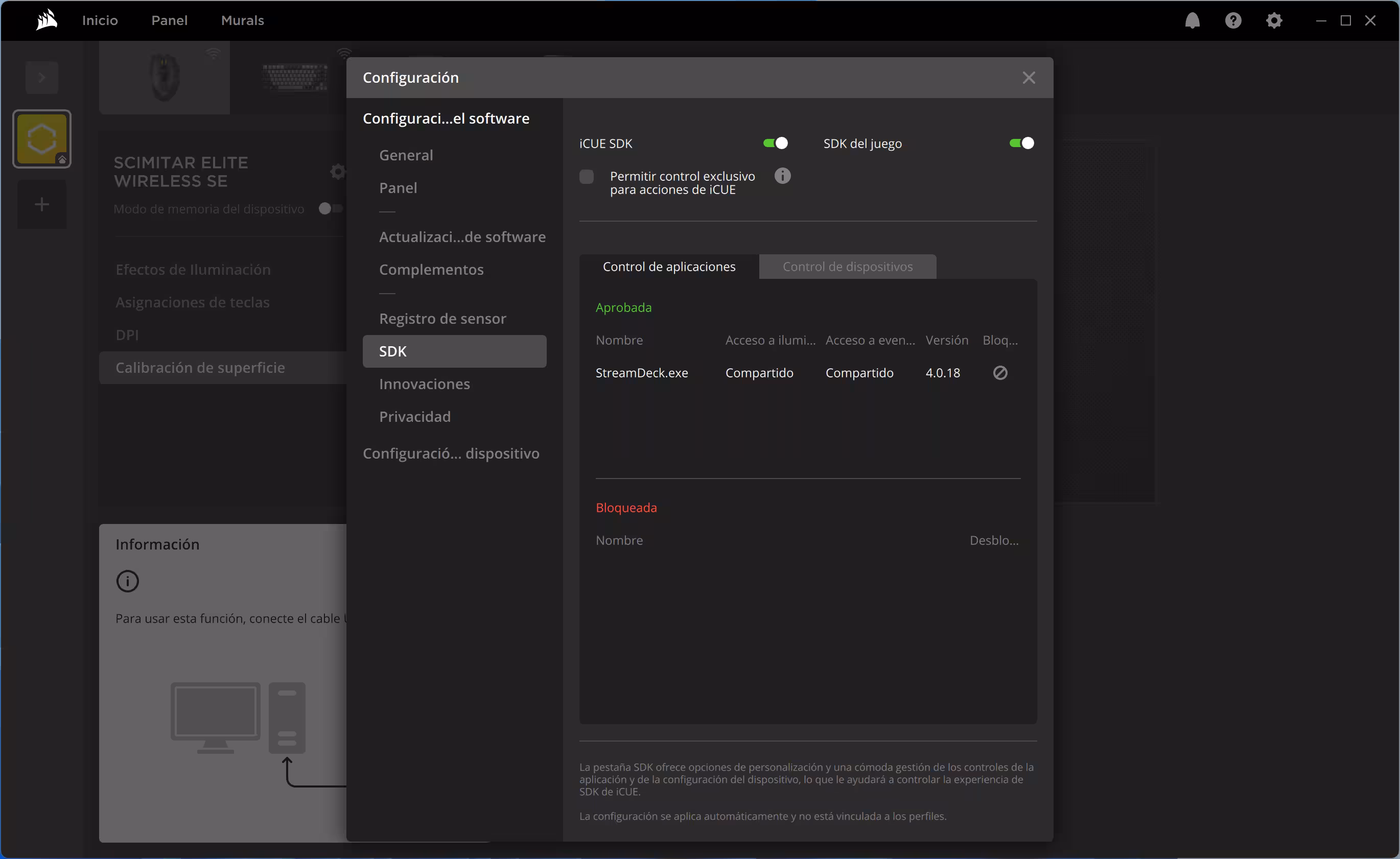Viewport: 1400px width, 859px height.
Task: Expand the sidebar with the arrow button
Action: [x=41, y=78]
